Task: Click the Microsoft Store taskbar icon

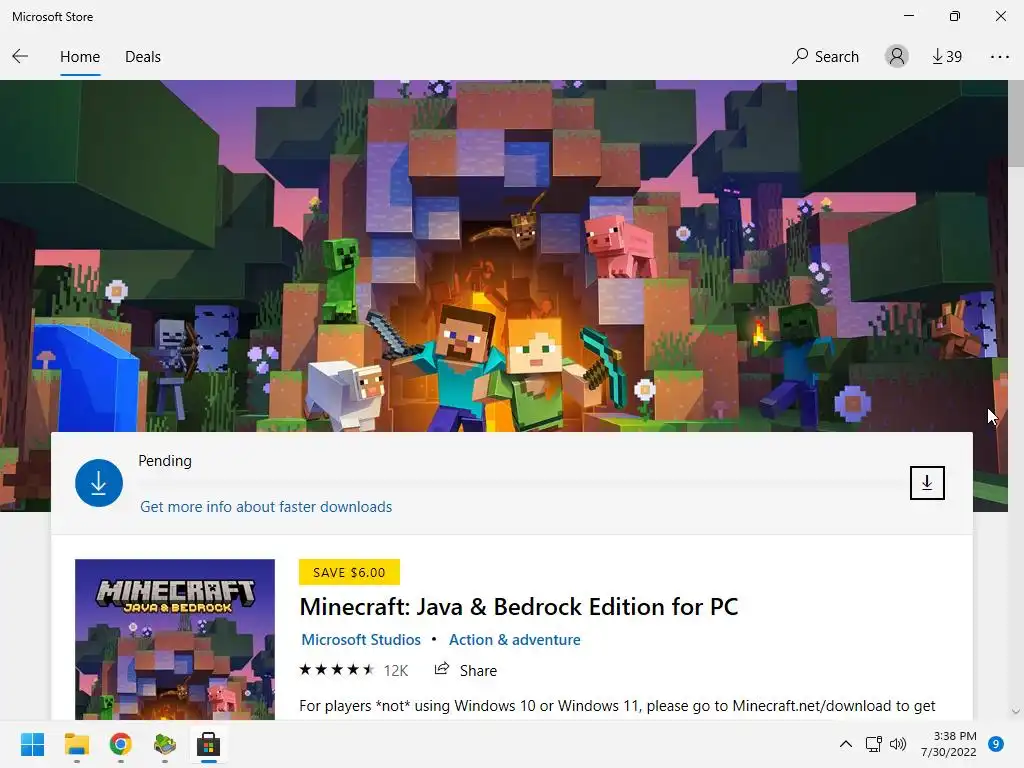Action: tap(208, 744)
